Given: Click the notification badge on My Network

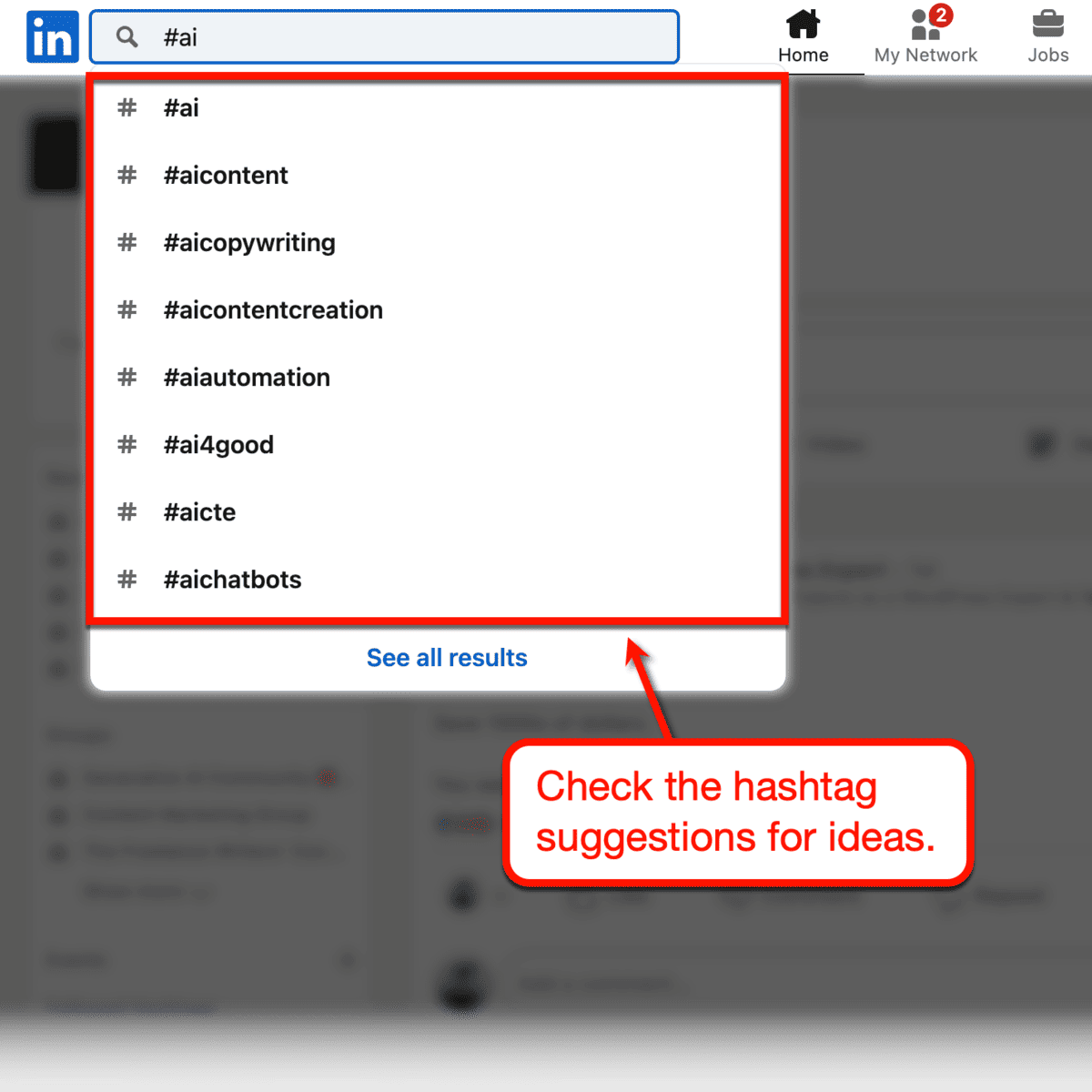Looking at the screenshot, I should point(941,15).
